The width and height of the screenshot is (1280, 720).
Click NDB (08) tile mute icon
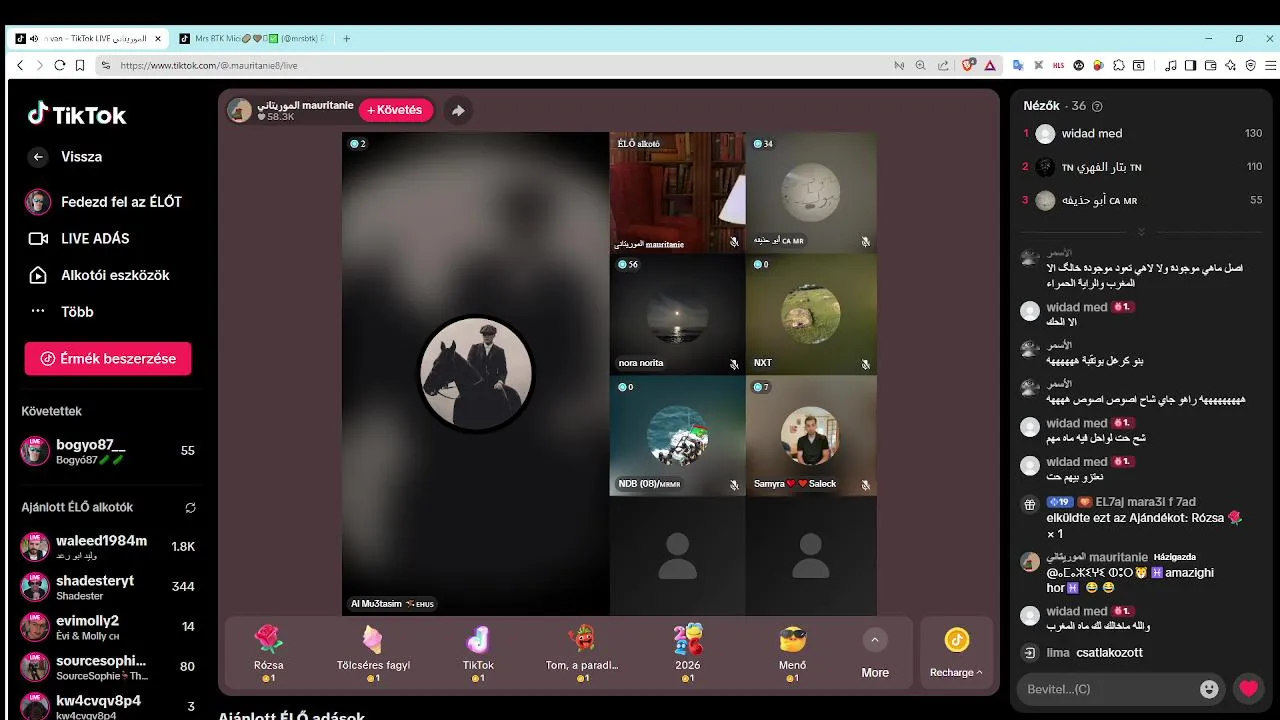coord(734,485)
